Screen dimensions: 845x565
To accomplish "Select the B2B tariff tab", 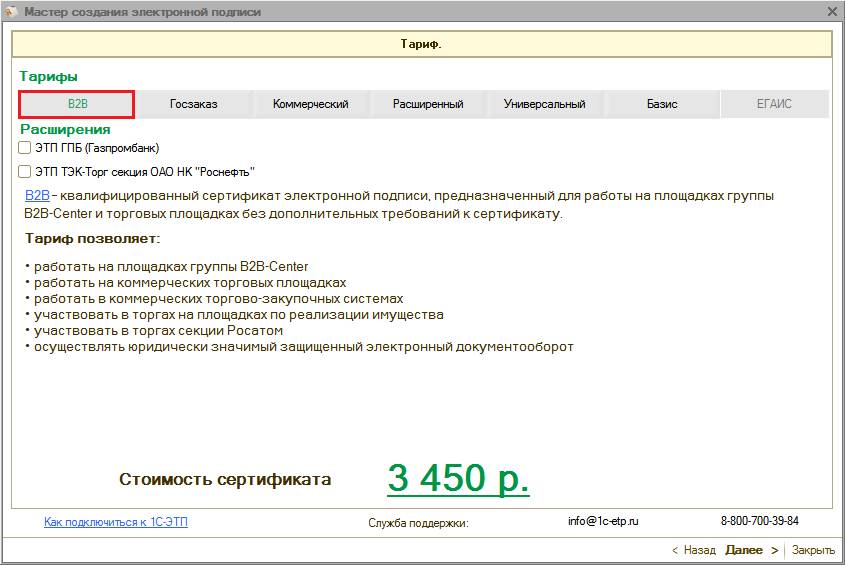I will [77, 104].
